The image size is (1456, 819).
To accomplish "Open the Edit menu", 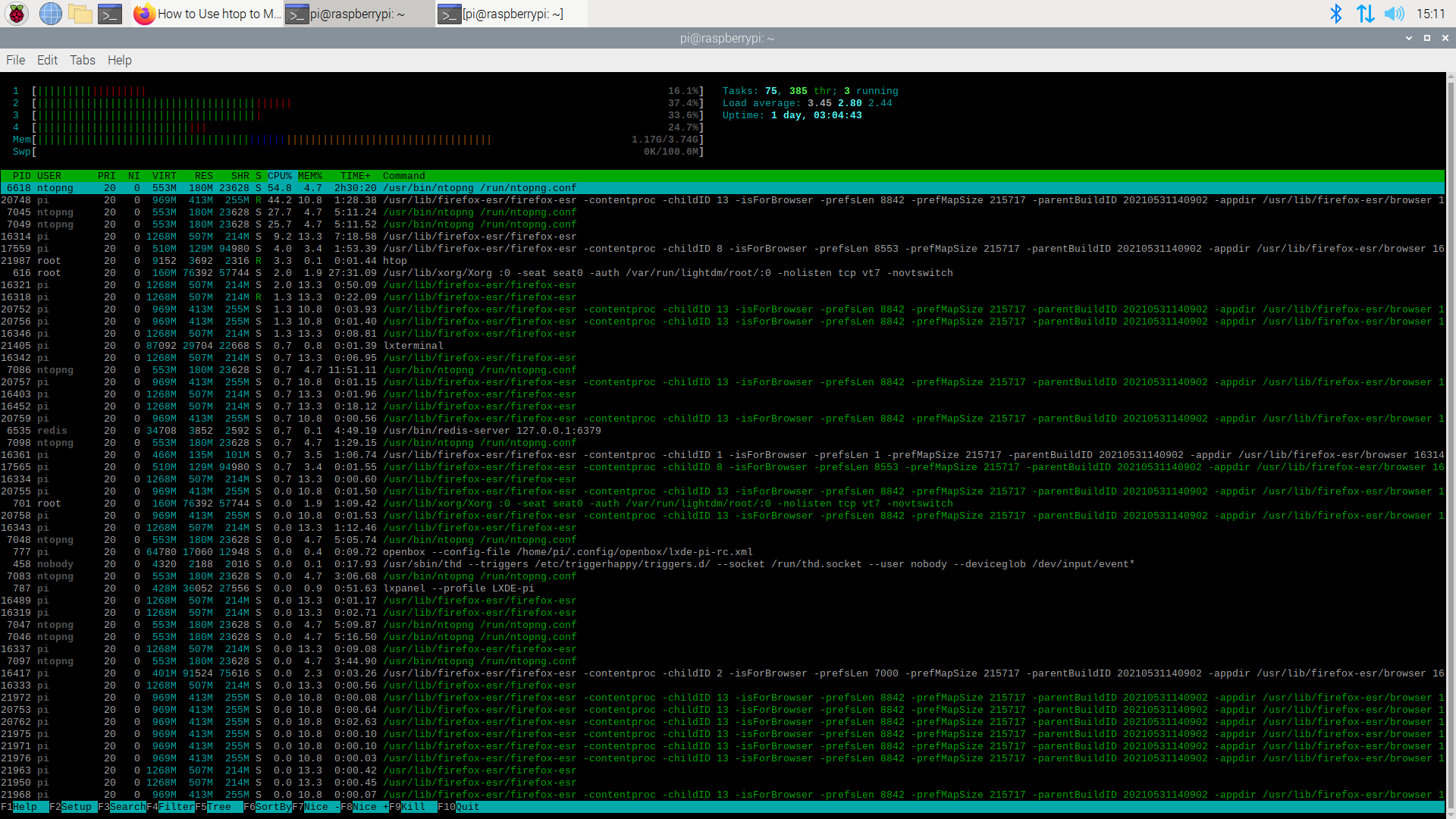I will 47,60.
